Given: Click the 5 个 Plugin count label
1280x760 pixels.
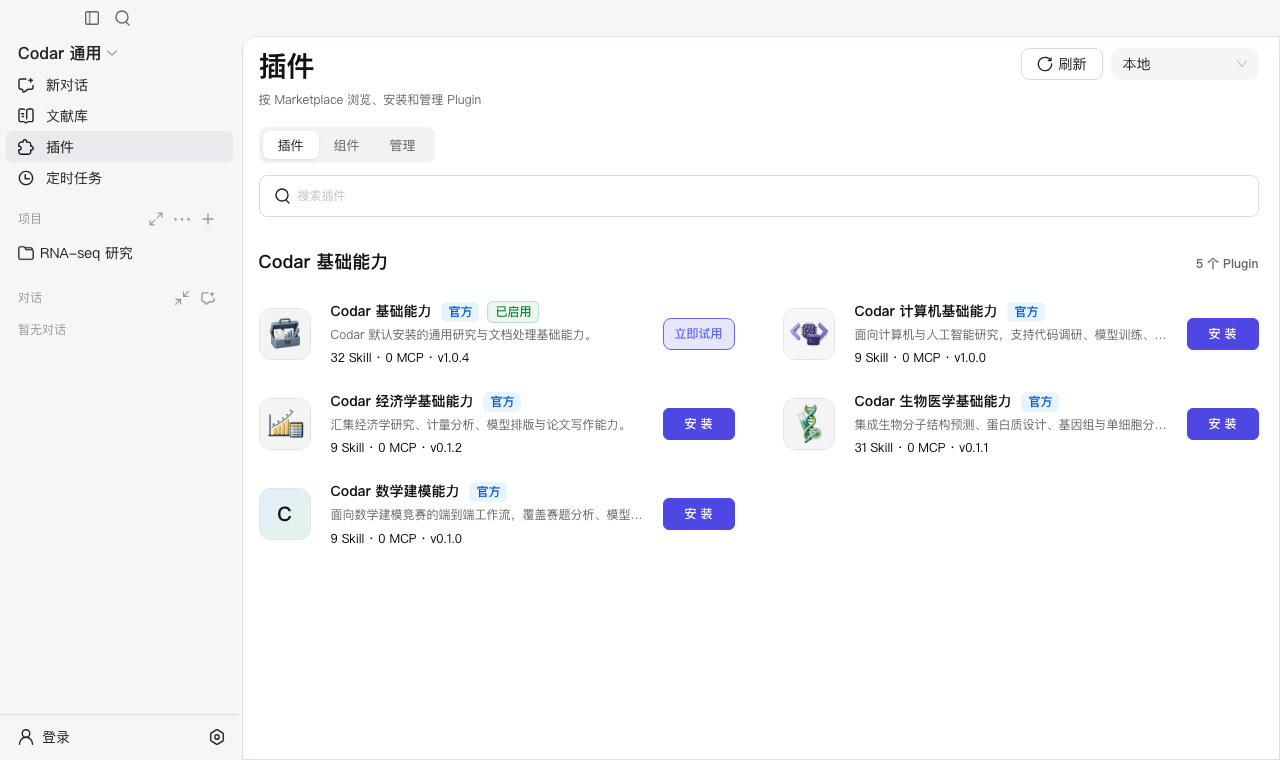Looking at the screenshot, I should tap(1227, 264).
